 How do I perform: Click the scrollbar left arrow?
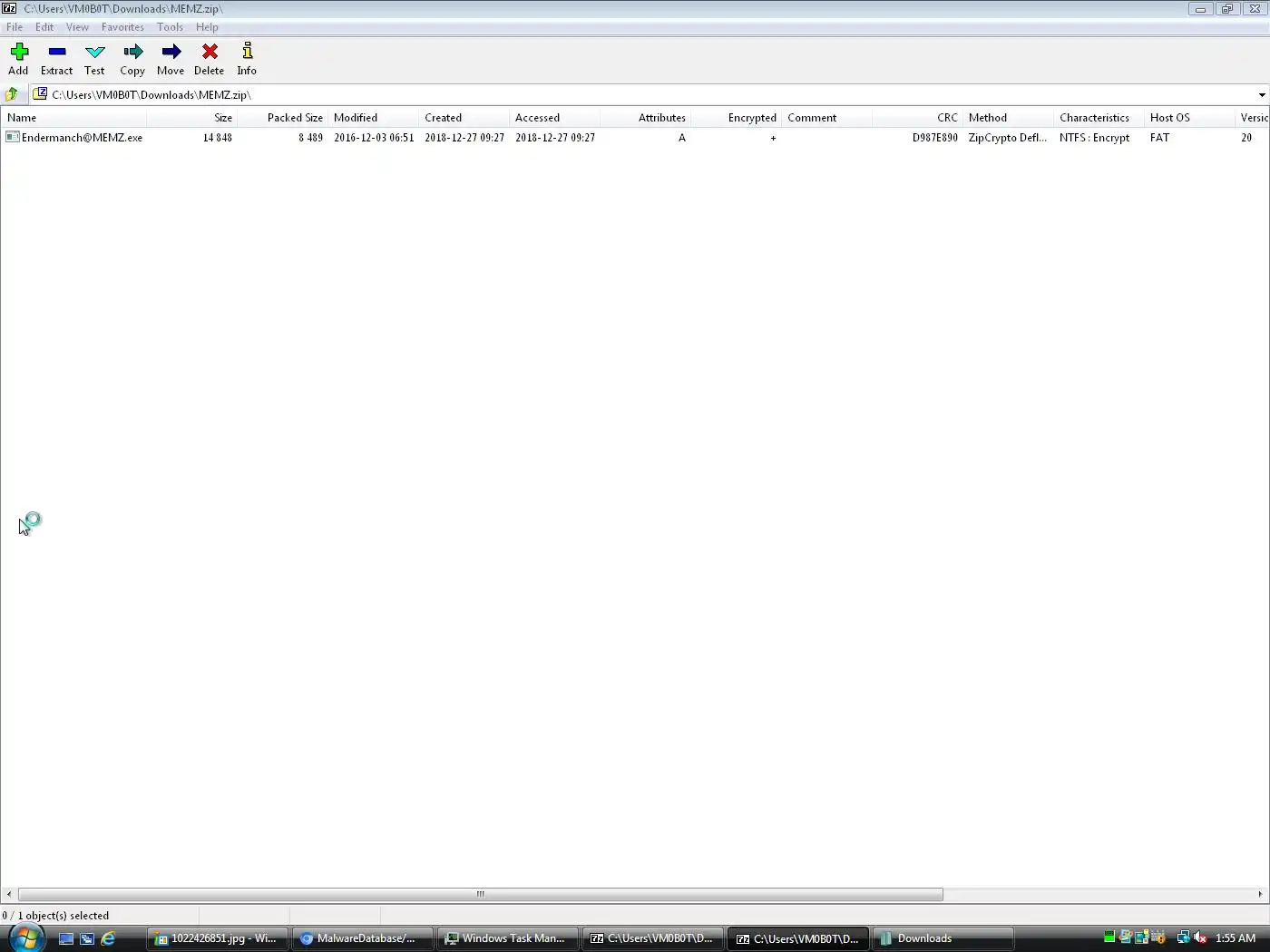(9, 894)
